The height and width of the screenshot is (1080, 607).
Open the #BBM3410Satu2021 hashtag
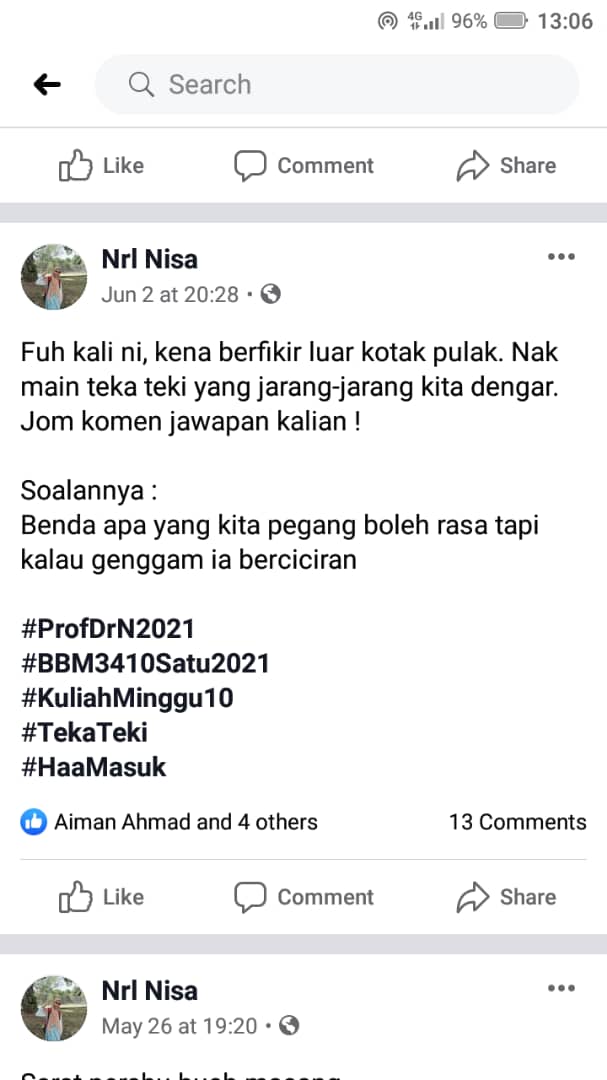145,663
